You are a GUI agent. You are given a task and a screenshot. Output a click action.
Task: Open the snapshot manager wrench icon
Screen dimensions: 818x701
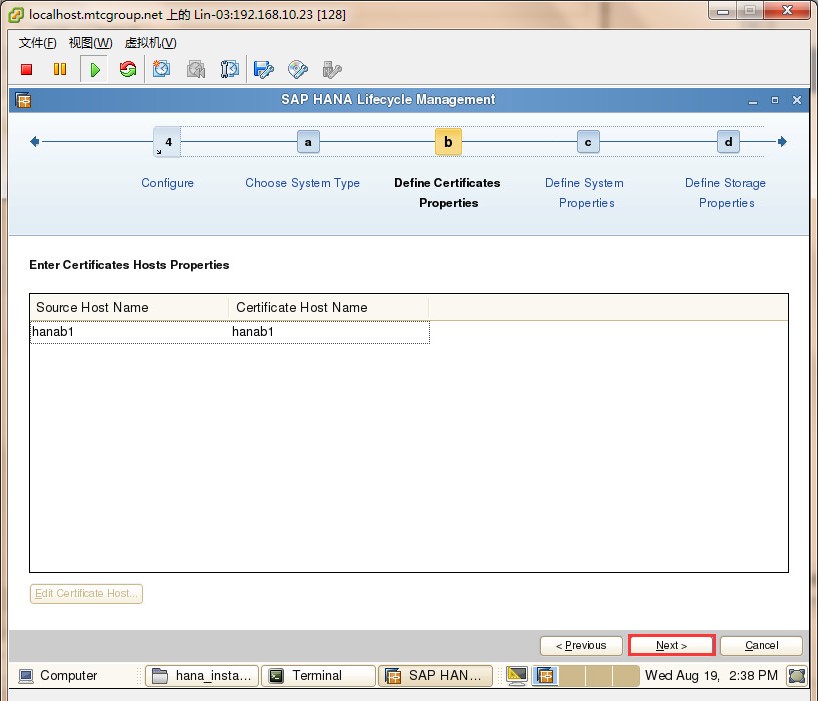(230, 69)
